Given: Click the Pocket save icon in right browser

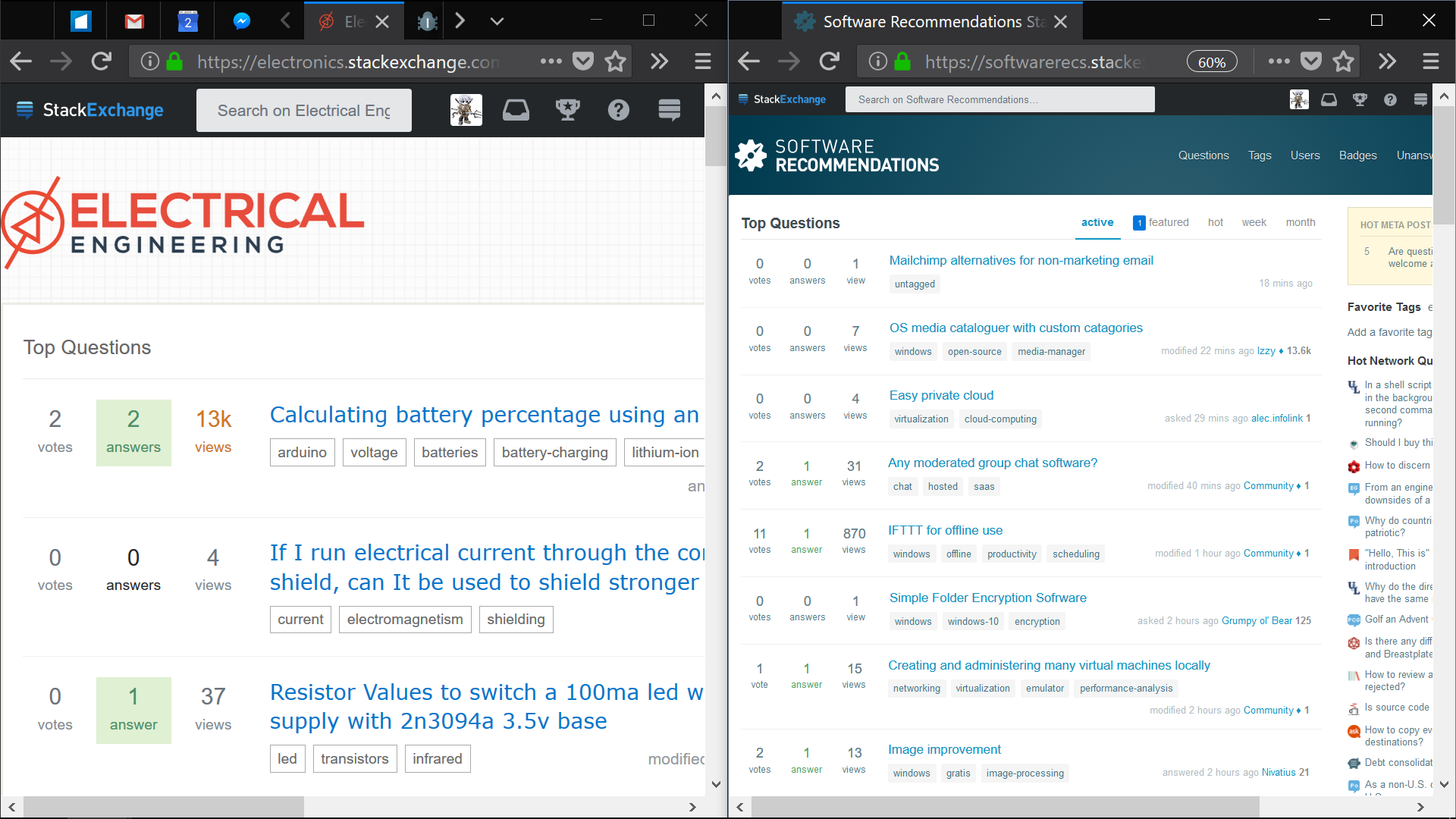Looking at the screenshot, I should pos(1311,61).
